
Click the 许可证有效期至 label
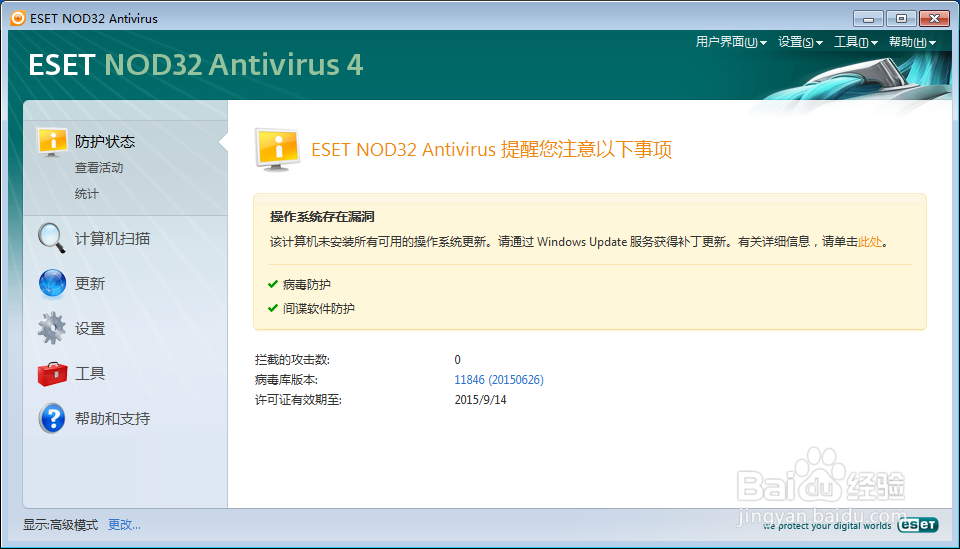tap(298, 400)
